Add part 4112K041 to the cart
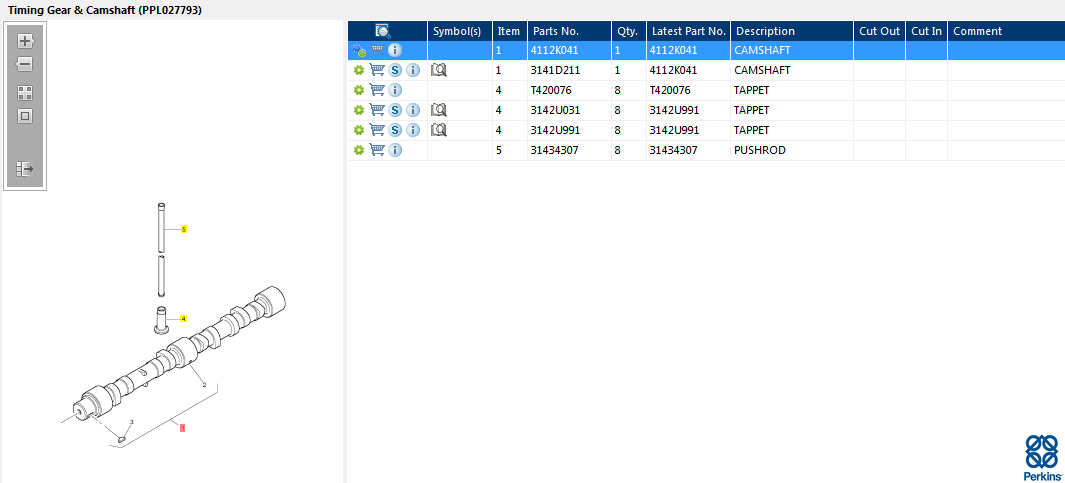This screenshot has width=1065, height=483. (x=377, y=50)
